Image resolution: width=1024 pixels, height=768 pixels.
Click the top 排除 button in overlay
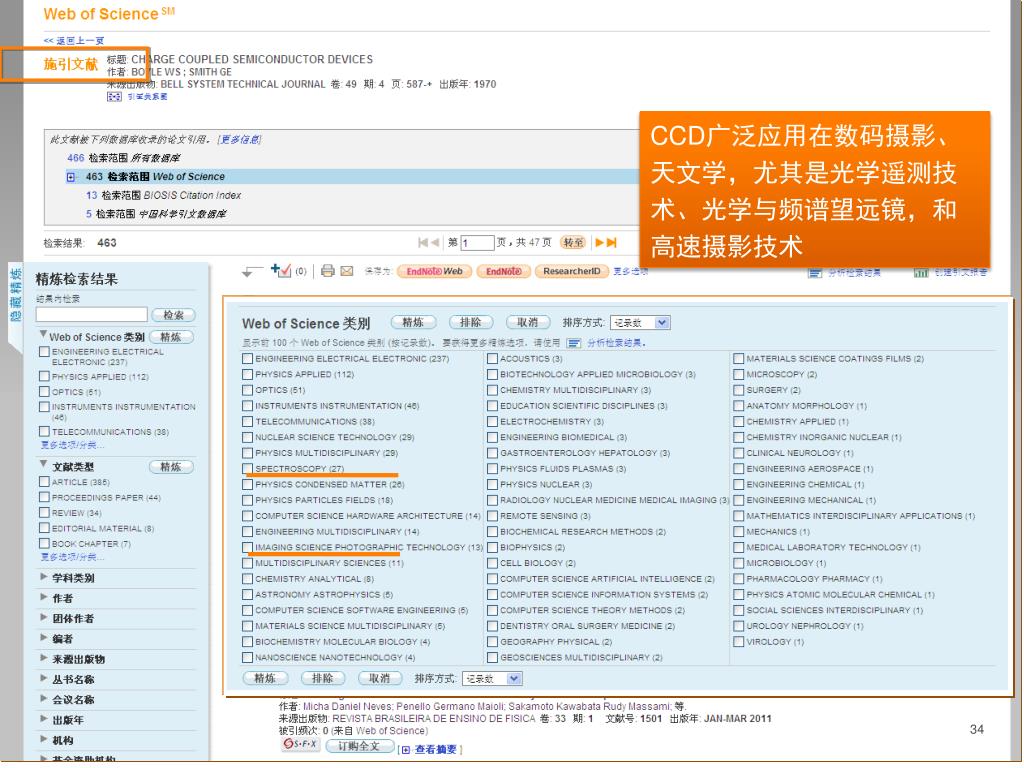click(471, 322)
